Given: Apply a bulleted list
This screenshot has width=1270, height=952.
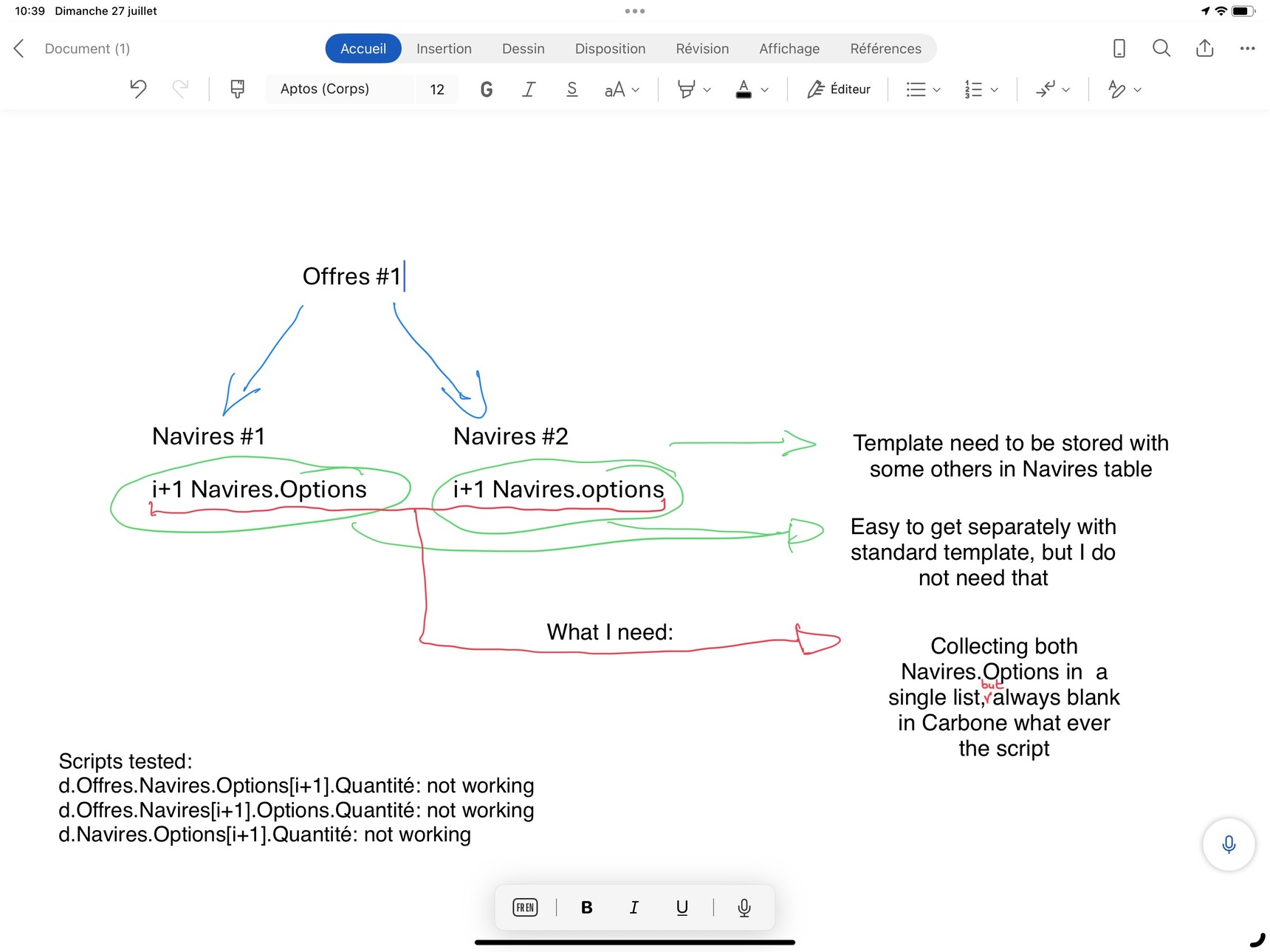Looking at the screenshot, I should coord(916,89).
